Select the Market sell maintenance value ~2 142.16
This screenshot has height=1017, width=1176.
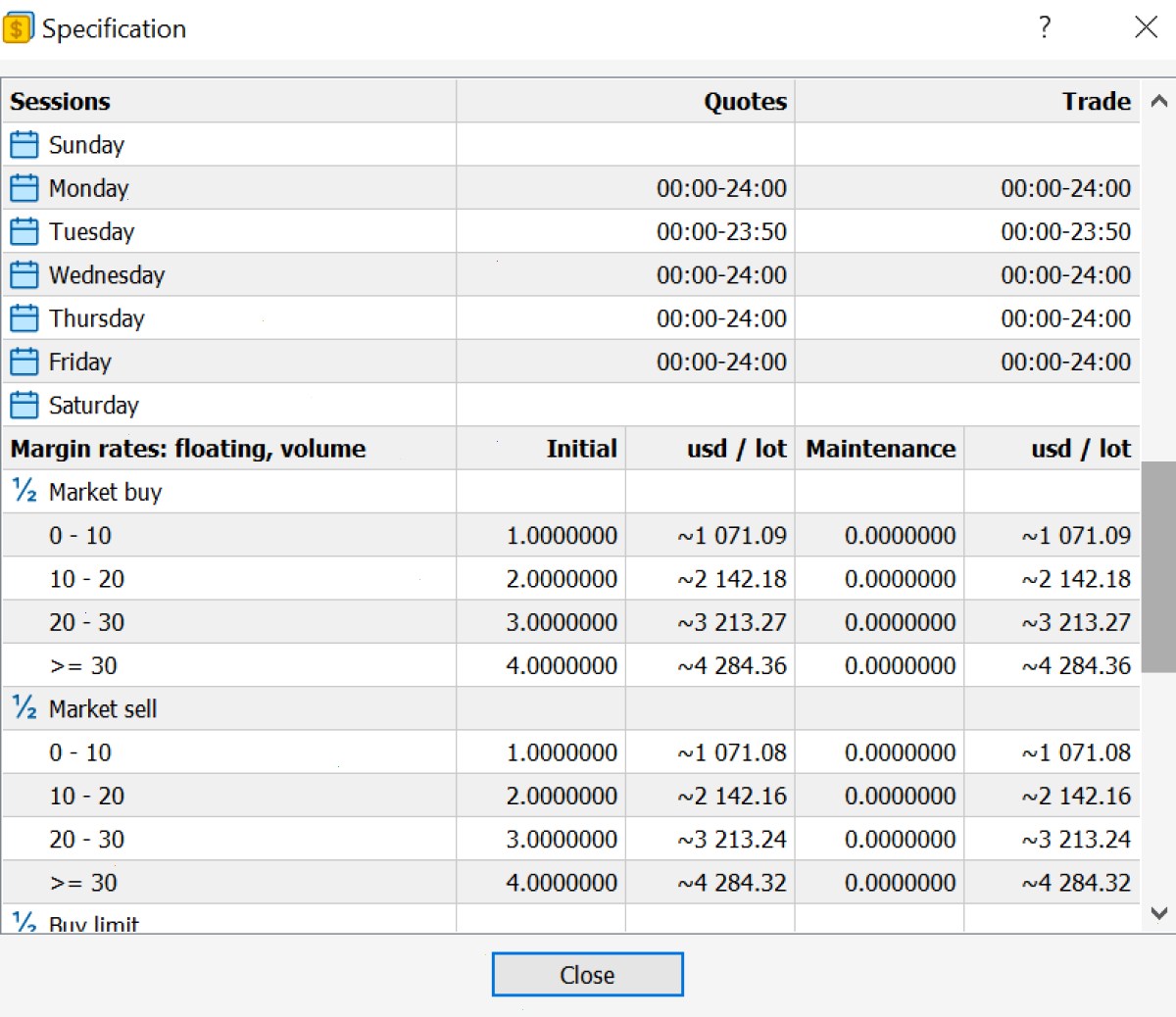point(1076,796)
